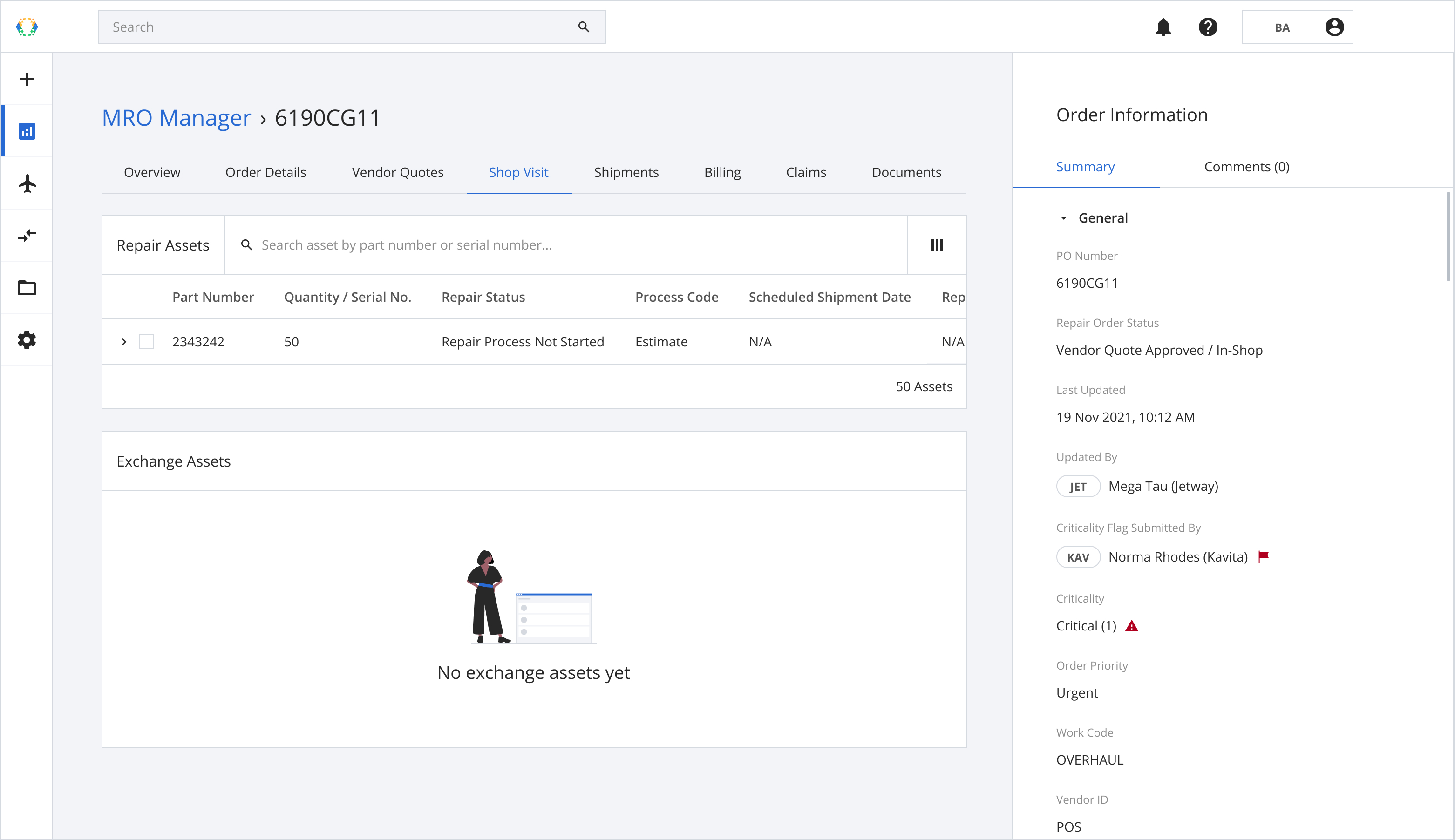Switch to the Documents tab
The height and width of the screenshot is (840, 1455).
(x=906, y=172)
